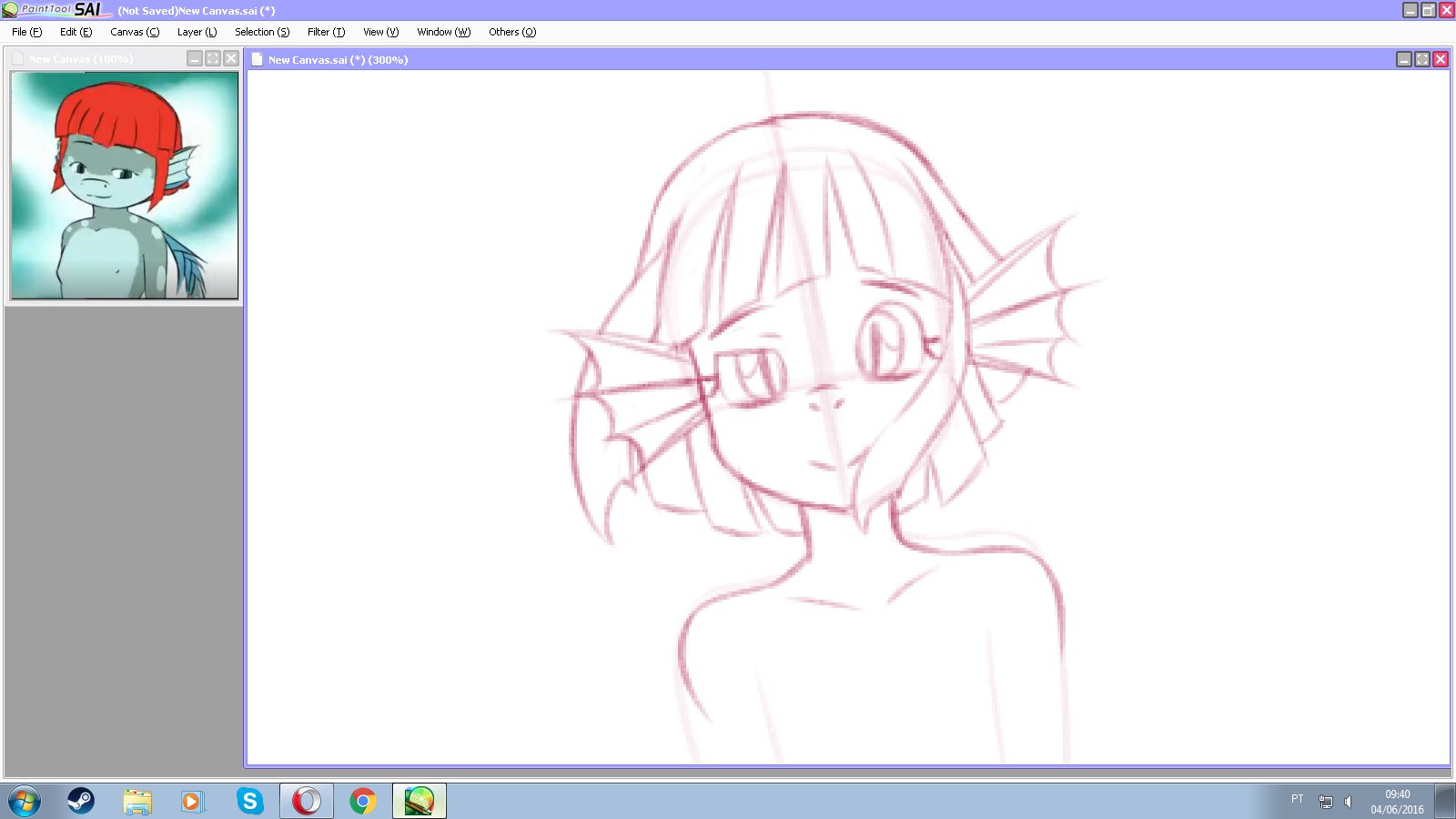Image resolution: width=1456 pixels, height=819 pixels.
Task: Open the network status tray icon
Action: [1326, 802]
